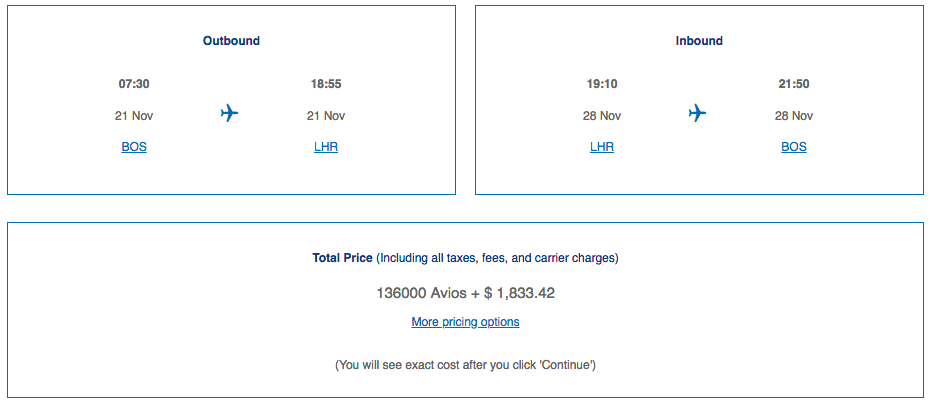
Task: Open the More pricing options link
Action: pos(465,322)
